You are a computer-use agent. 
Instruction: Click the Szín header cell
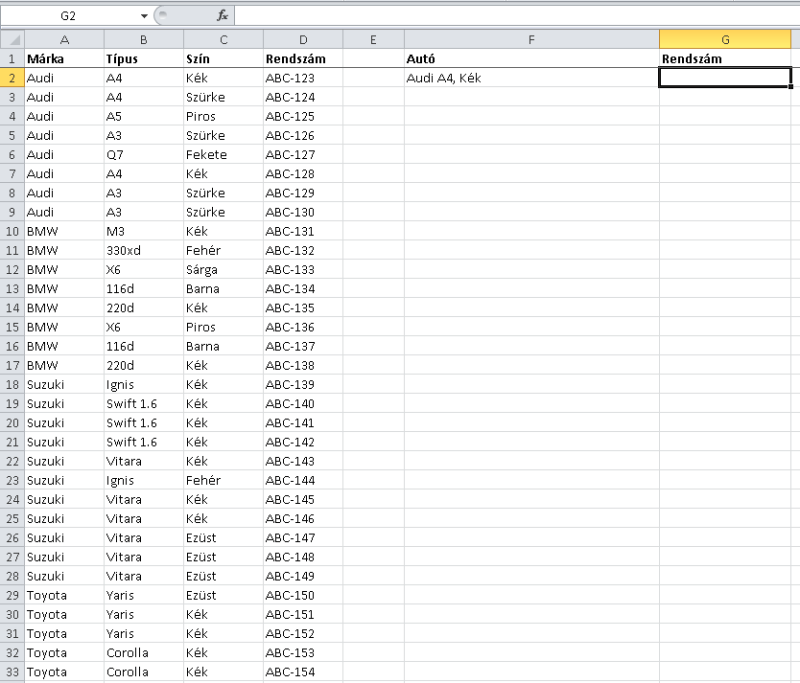pos(223,59)
